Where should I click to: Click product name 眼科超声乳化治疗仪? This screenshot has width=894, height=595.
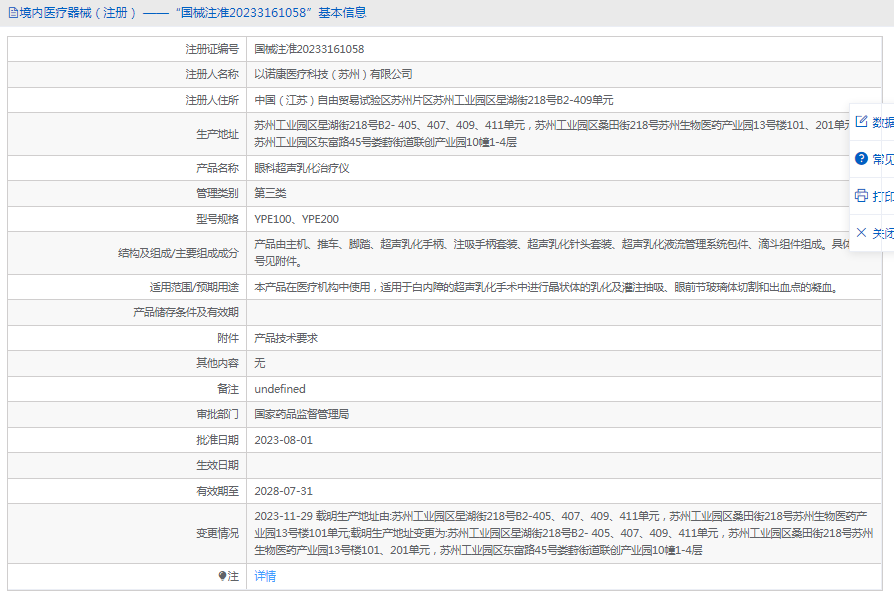point(302,168)
